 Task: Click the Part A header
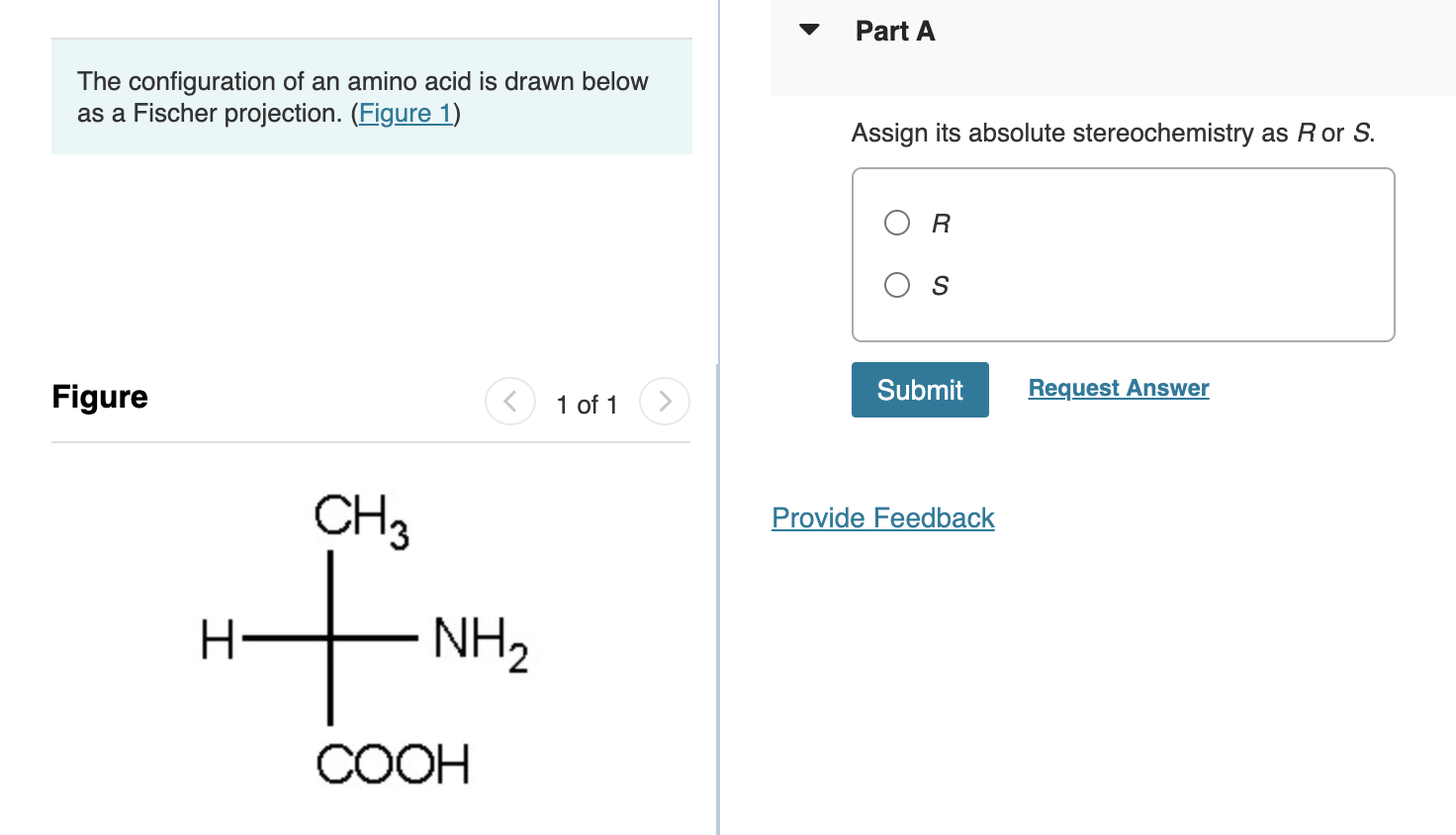click(x=894, y=31)
